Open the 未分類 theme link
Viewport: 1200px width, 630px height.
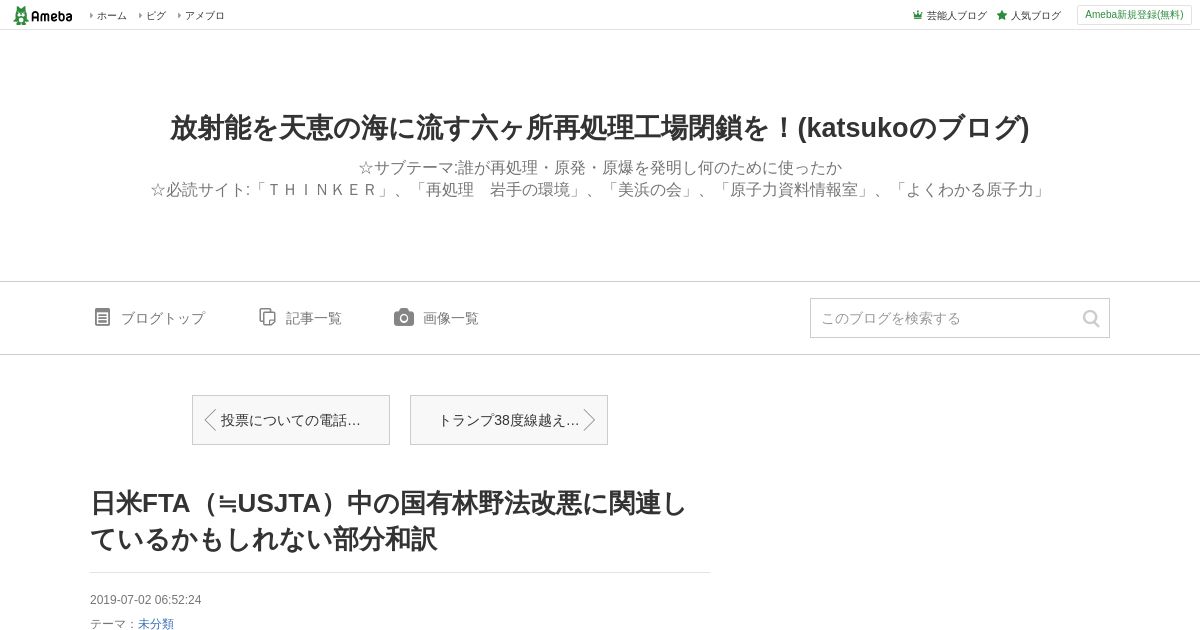(156, 624)
